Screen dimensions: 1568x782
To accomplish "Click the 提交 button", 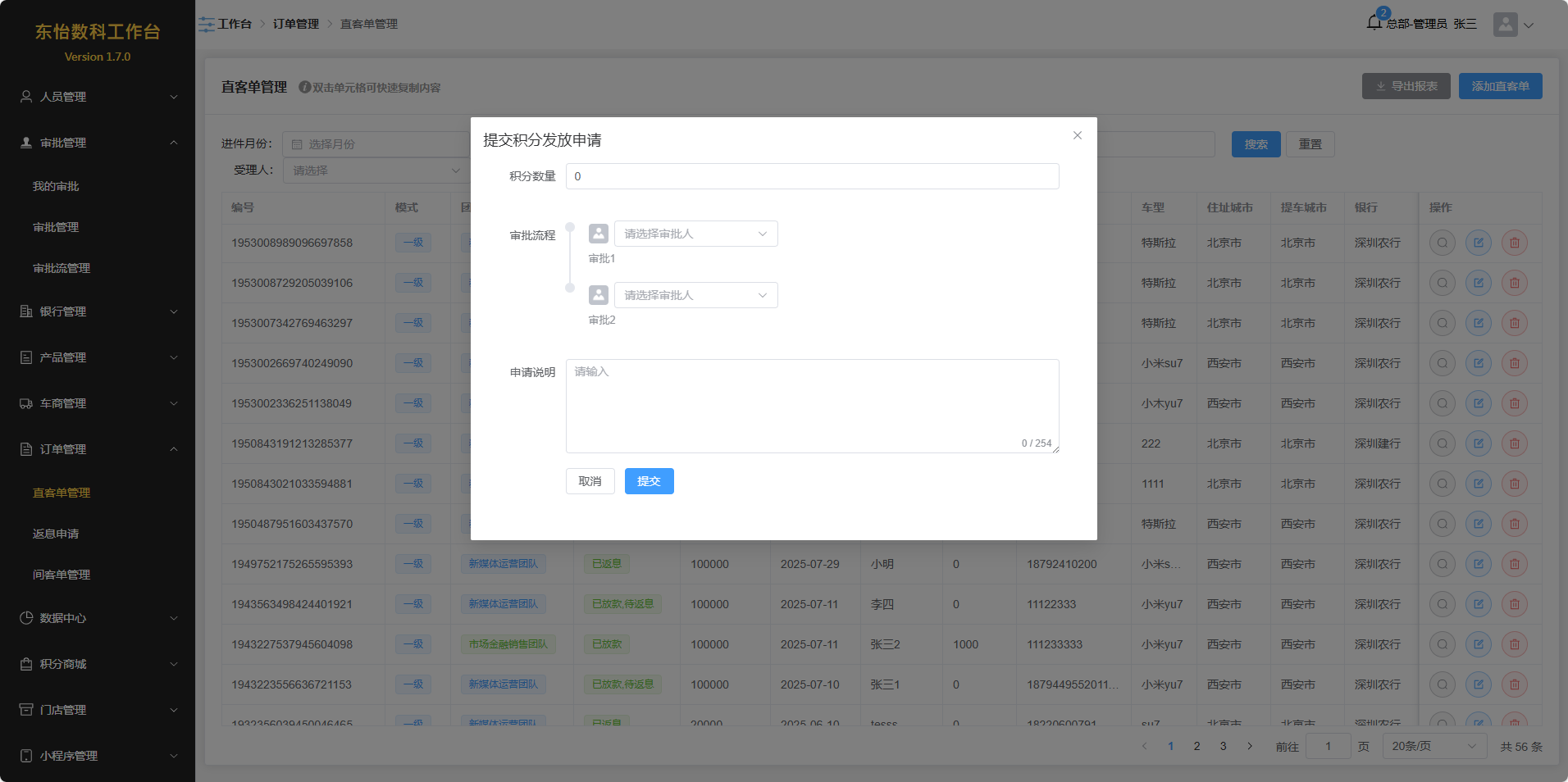I will coord(649,481).
